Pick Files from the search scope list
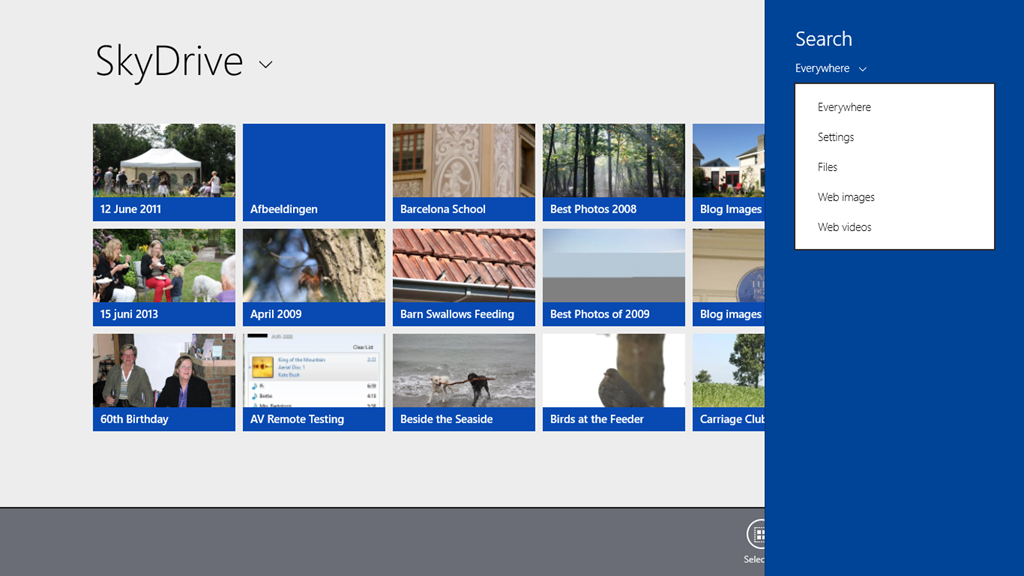 (828, 167)
